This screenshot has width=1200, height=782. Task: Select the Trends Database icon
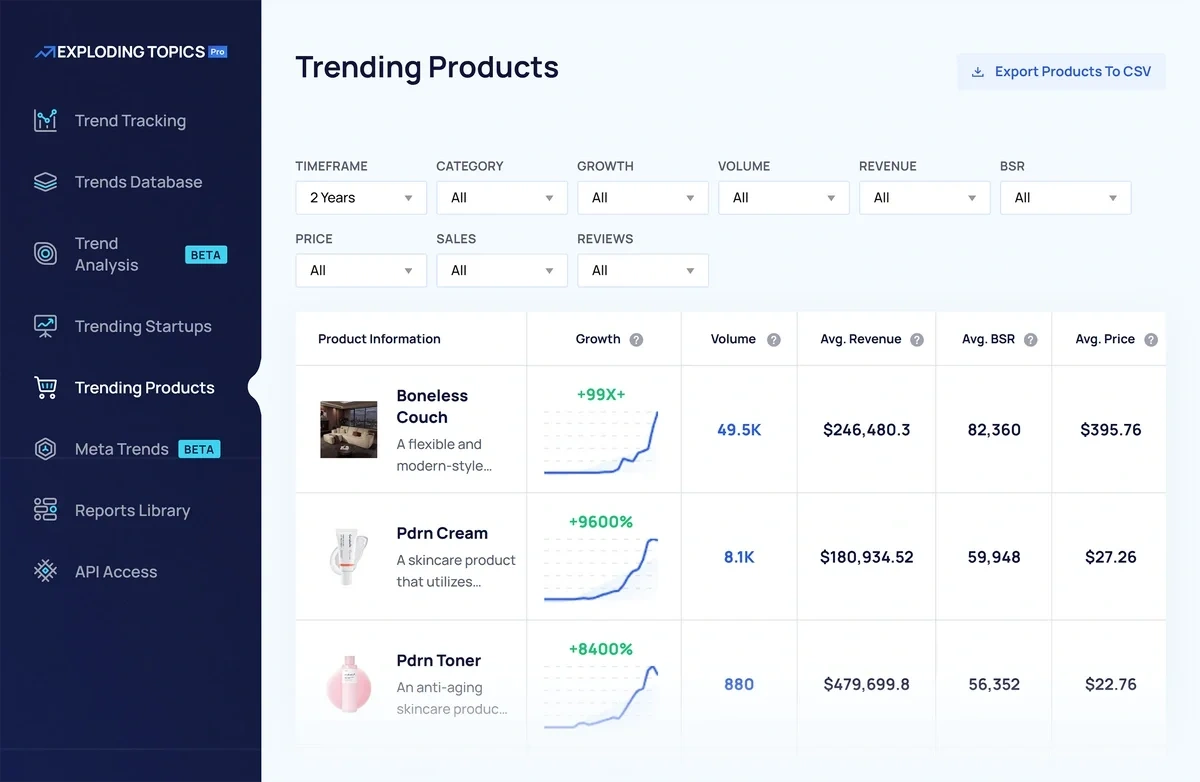click(45, 182)
